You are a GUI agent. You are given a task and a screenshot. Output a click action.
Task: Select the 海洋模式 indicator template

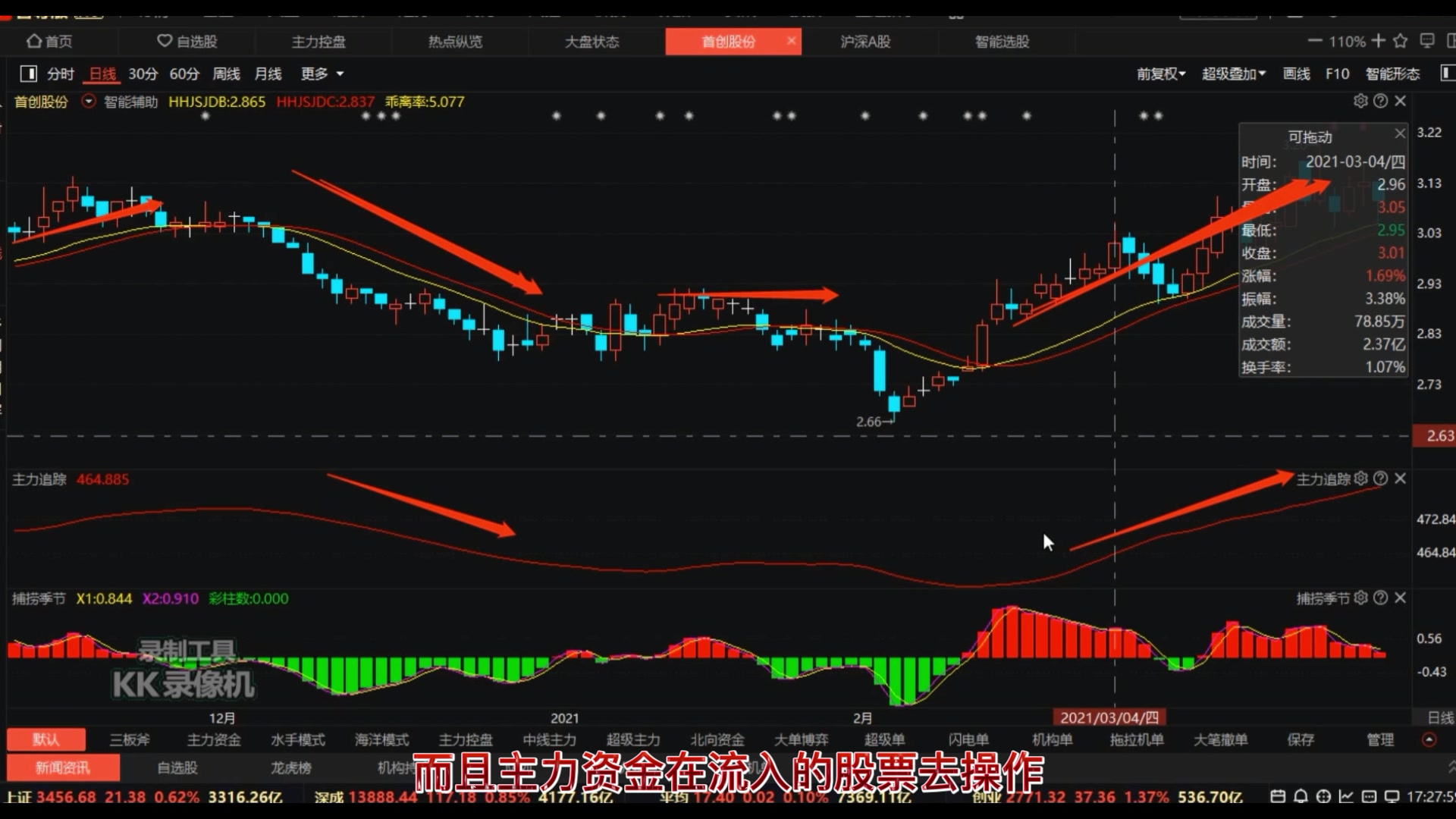coord(381,739)
